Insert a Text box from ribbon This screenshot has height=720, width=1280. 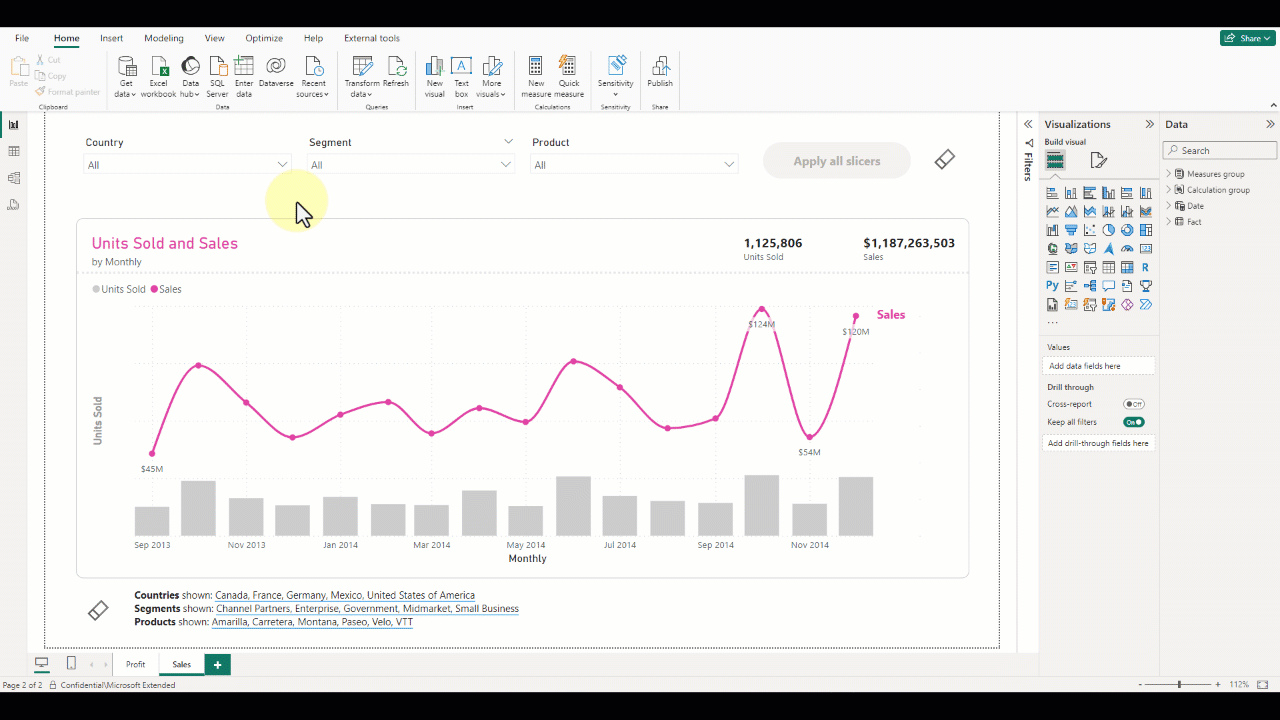pyautogui.click(x=461, y=67)
